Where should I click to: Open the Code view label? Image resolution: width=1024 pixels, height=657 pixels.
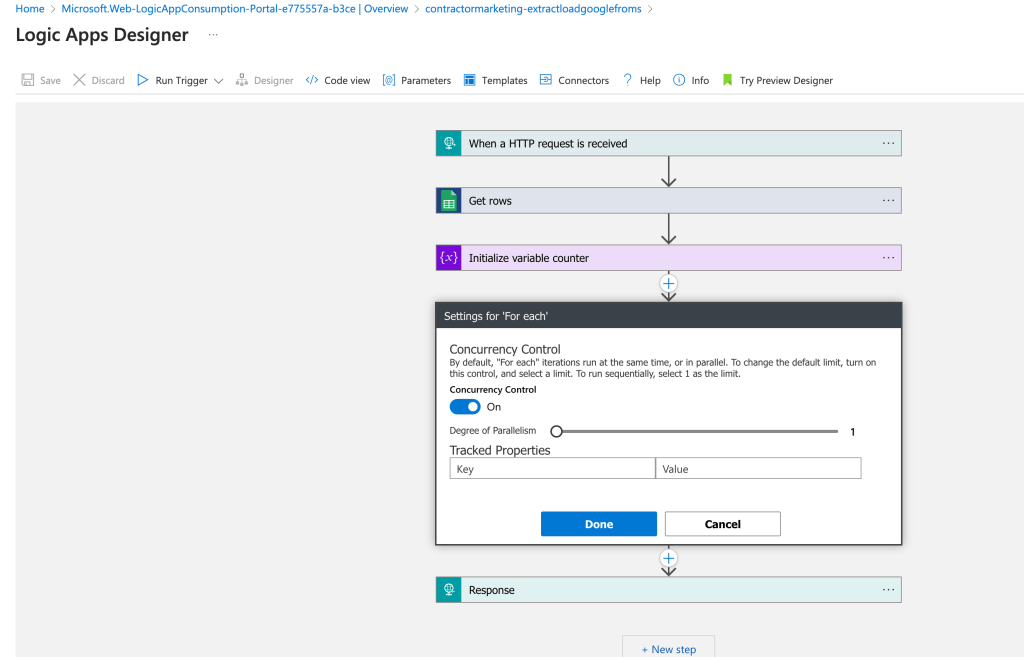[347, 80]
